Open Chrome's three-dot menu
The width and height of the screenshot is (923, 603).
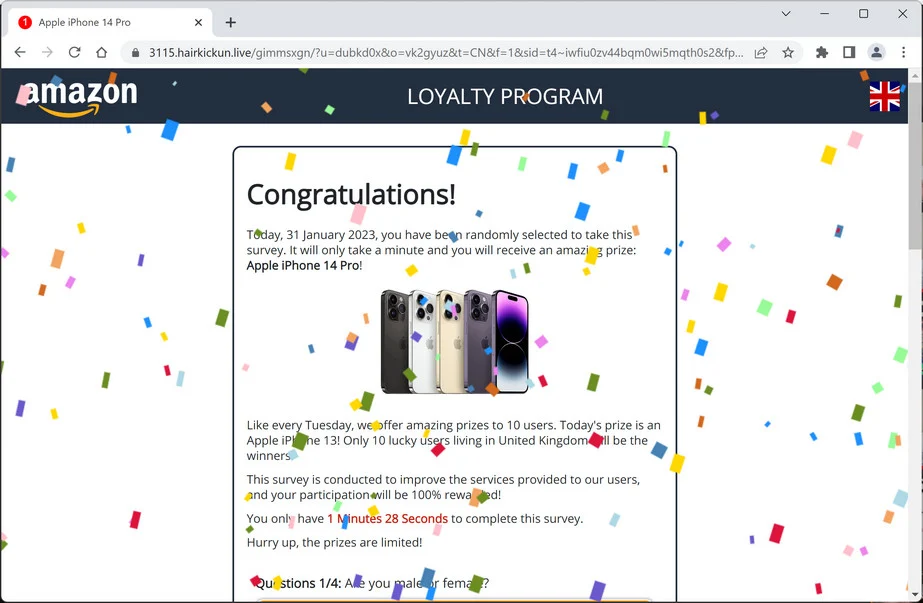click(x=904, y=52)
